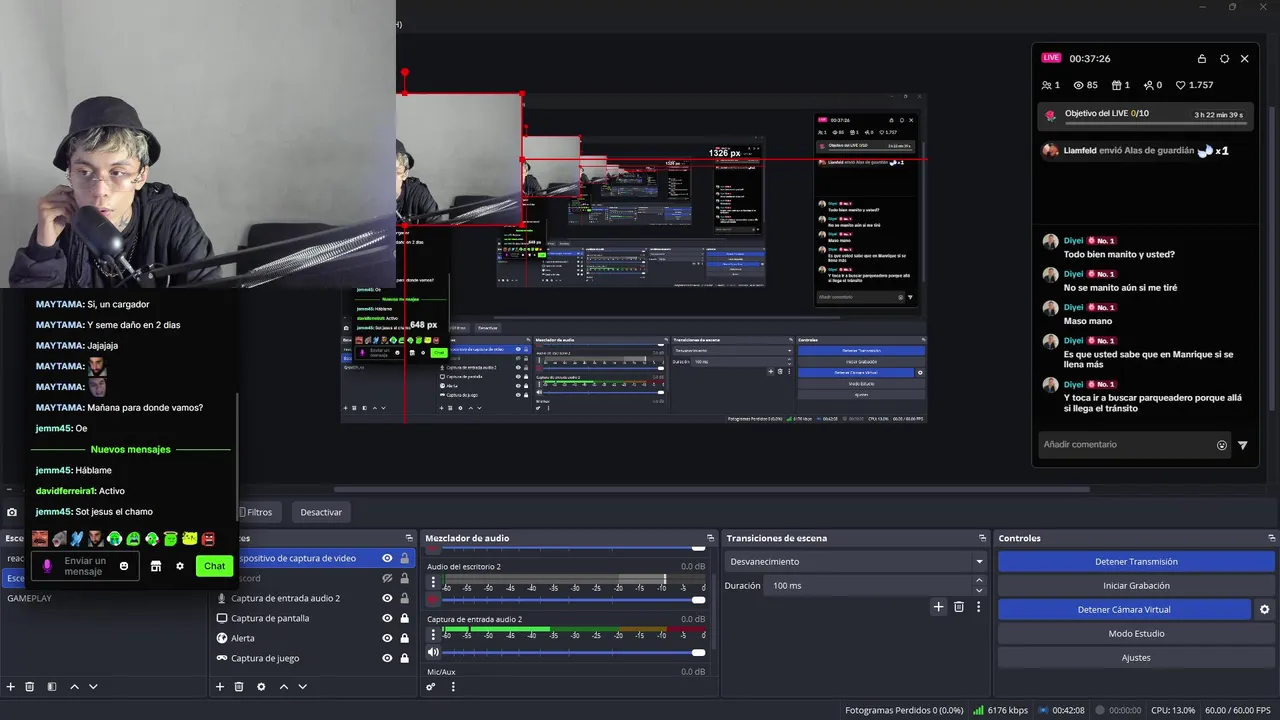Toggle lock on Captura de juego source

click(404, 658)
